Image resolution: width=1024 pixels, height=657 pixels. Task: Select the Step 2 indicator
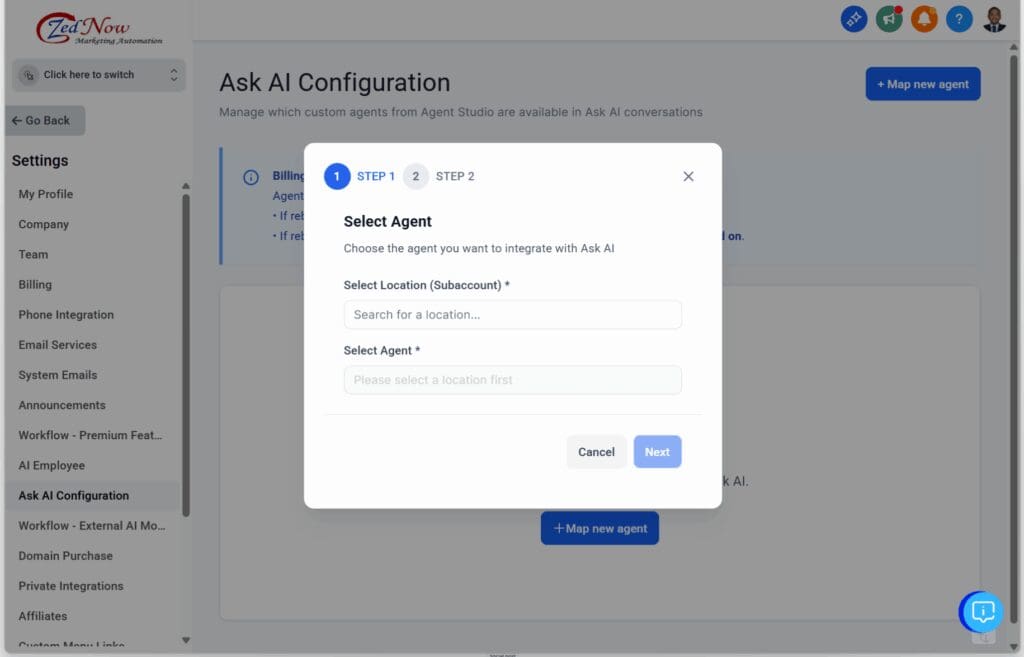[416, 176]
